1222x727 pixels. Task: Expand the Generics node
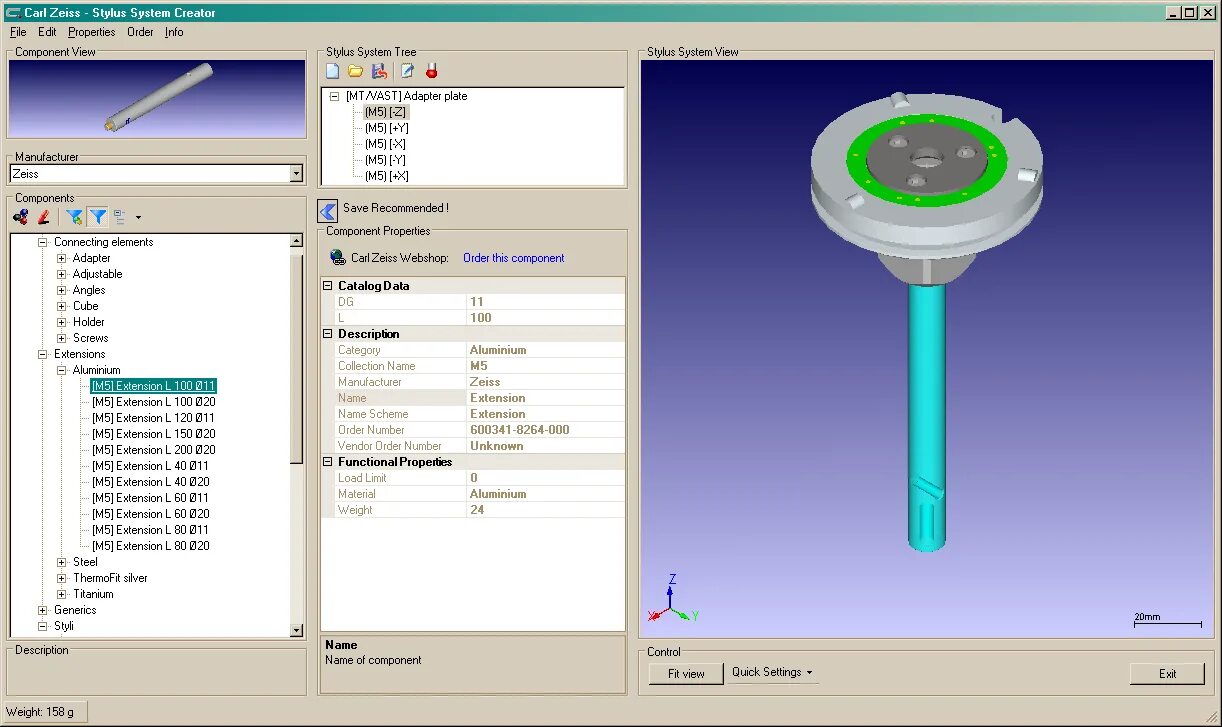coord(43,610)
